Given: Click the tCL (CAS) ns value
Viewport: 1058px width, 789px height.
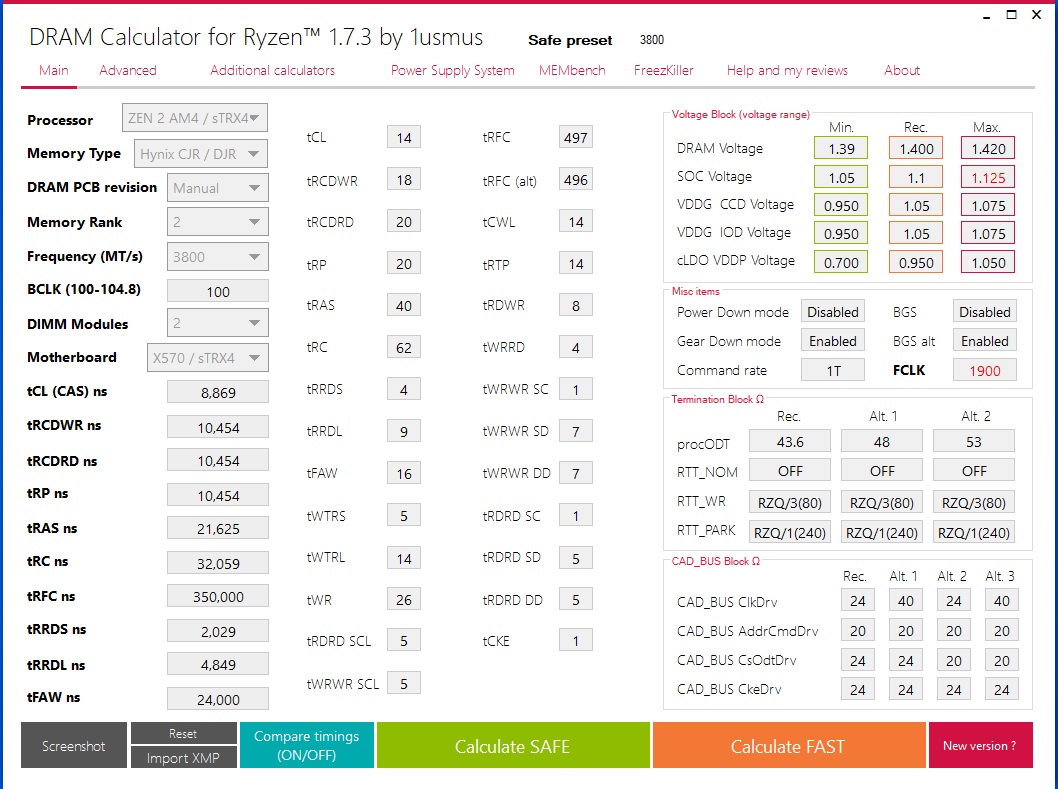Looking at the screenshot, I should coord(217,392).
